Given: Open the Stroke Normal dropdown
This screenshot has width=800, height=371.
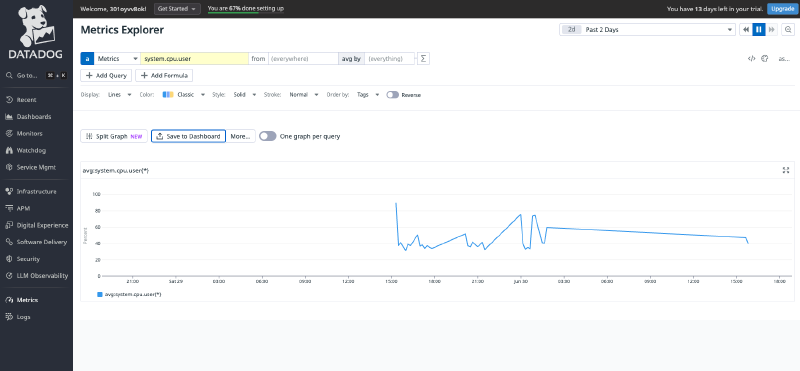Looking at the screenshot, I should point(304,95).
